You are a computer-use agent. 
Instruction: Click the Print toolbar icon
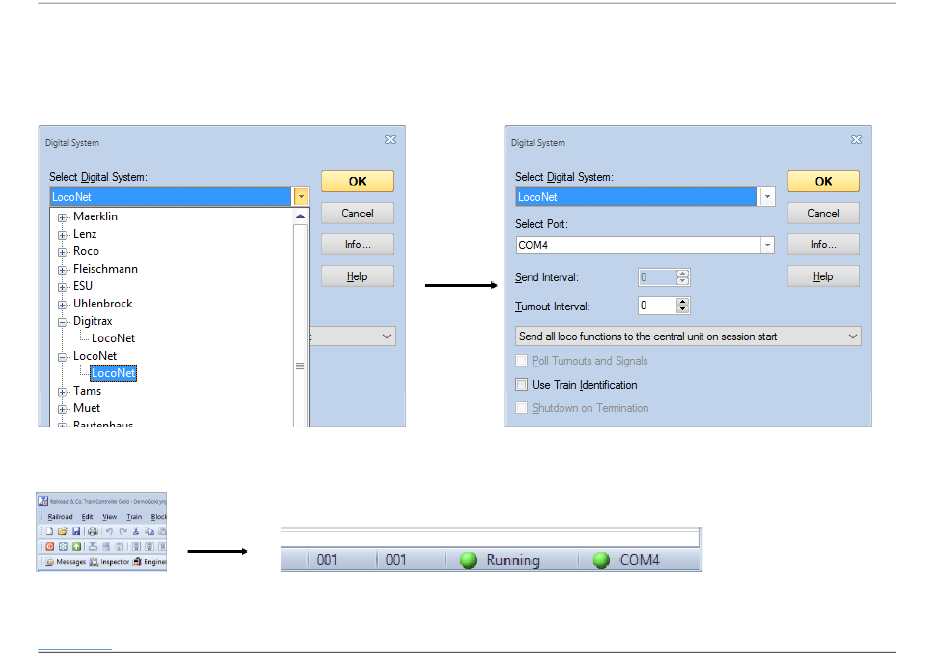pos(93,531)
